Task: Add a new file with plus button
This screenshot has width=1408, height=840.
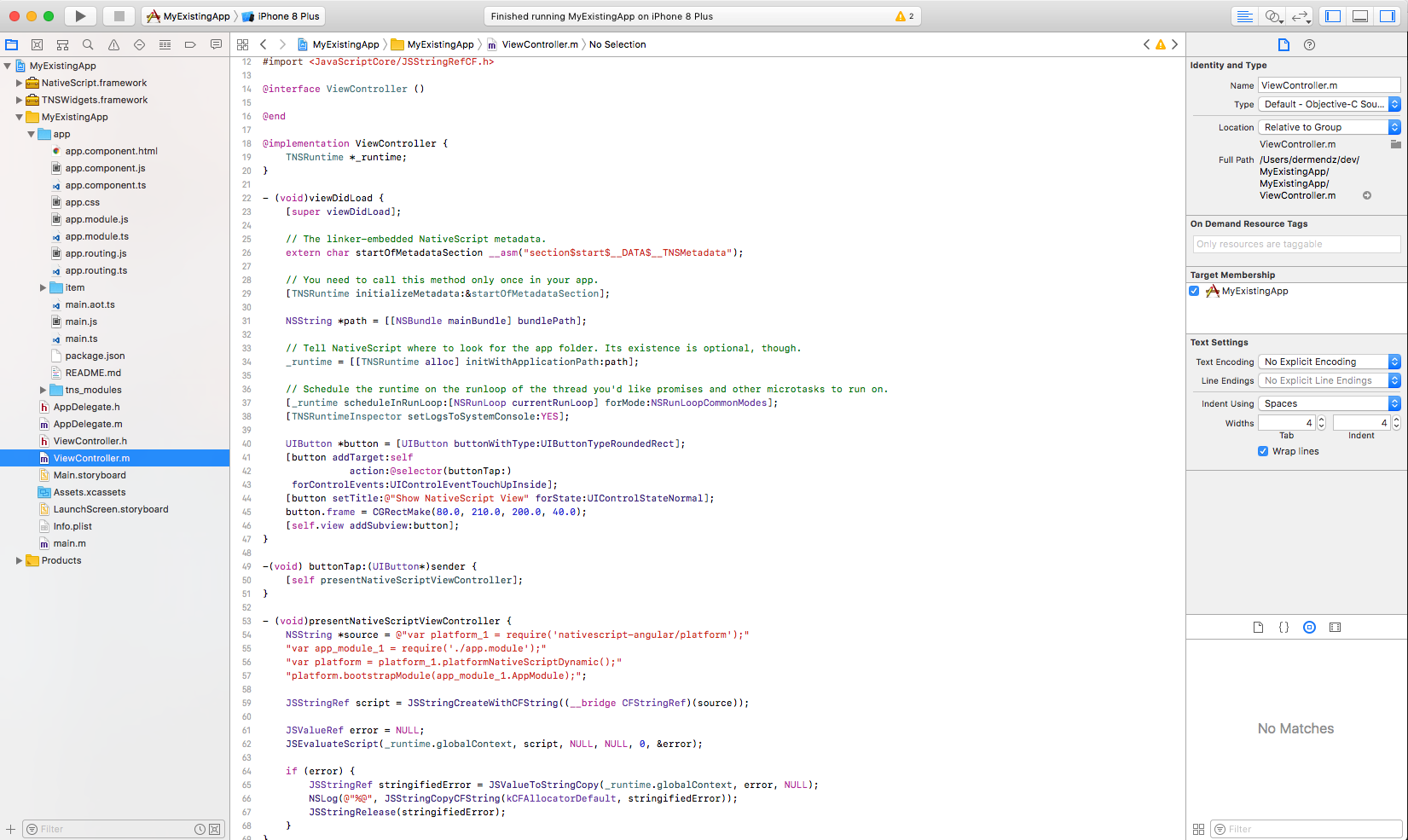Action: click(10, 829)
